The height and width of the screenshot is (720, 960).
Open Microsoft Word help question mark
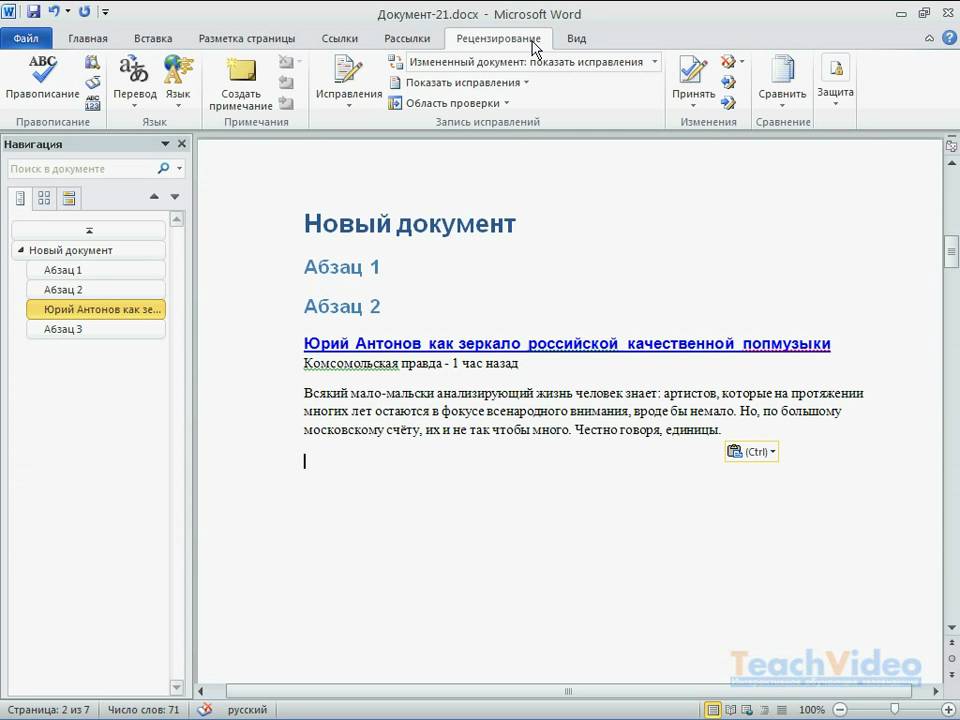pyautogui.click(x=950, y=38)
